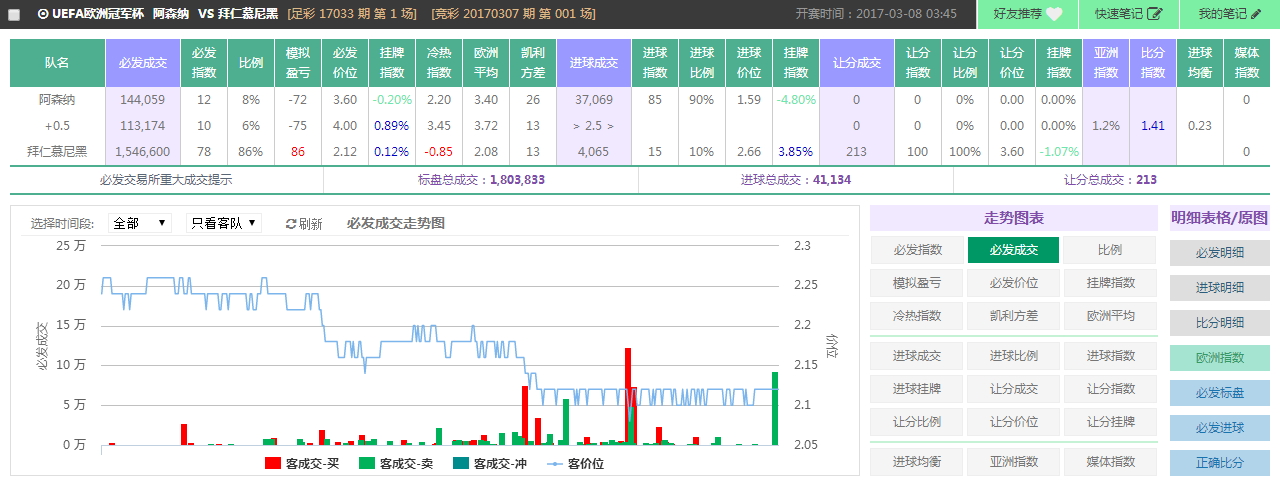Viewport: 1280px width, 482px height.
Task: Click the 让分成交 purple column header
Action: point(856,63)
